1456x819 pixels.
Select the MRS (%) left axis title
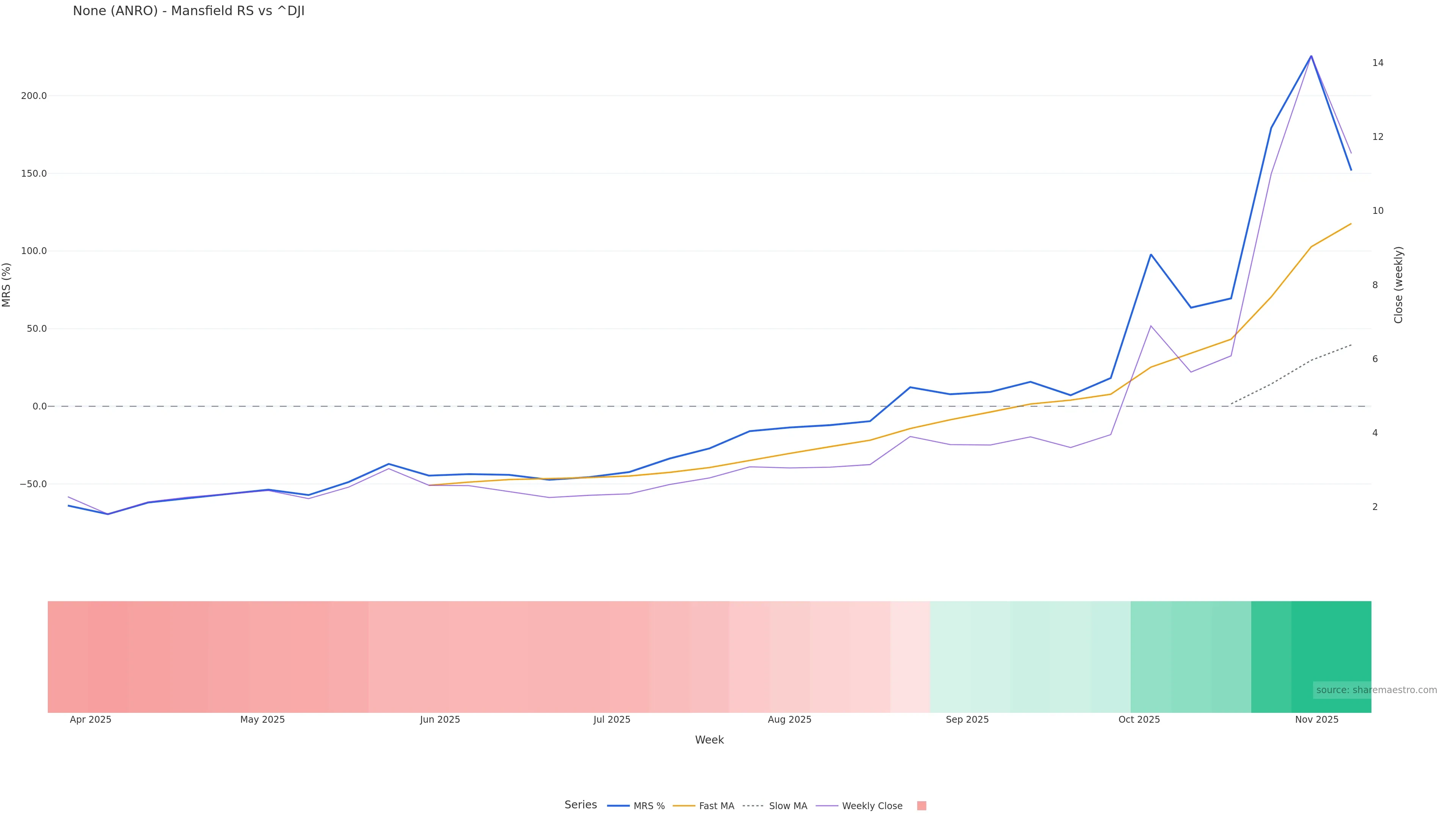point(7,285)
